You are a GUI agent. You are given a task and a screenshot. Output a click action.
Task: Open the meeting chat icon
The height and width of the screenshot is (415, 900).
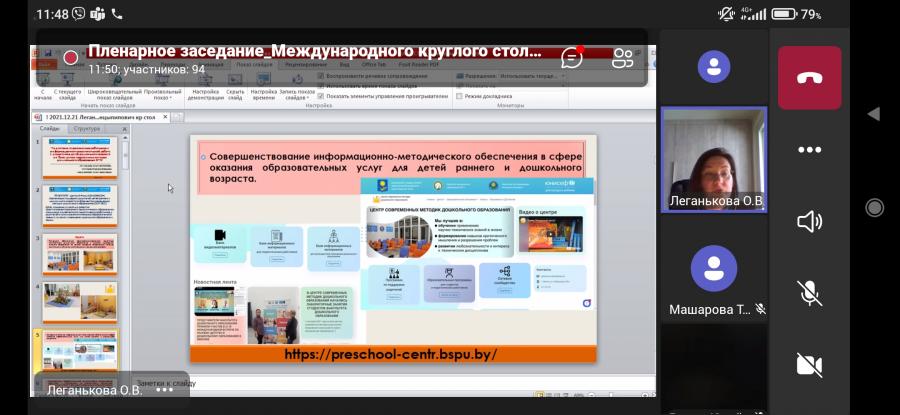pos(572,57)
